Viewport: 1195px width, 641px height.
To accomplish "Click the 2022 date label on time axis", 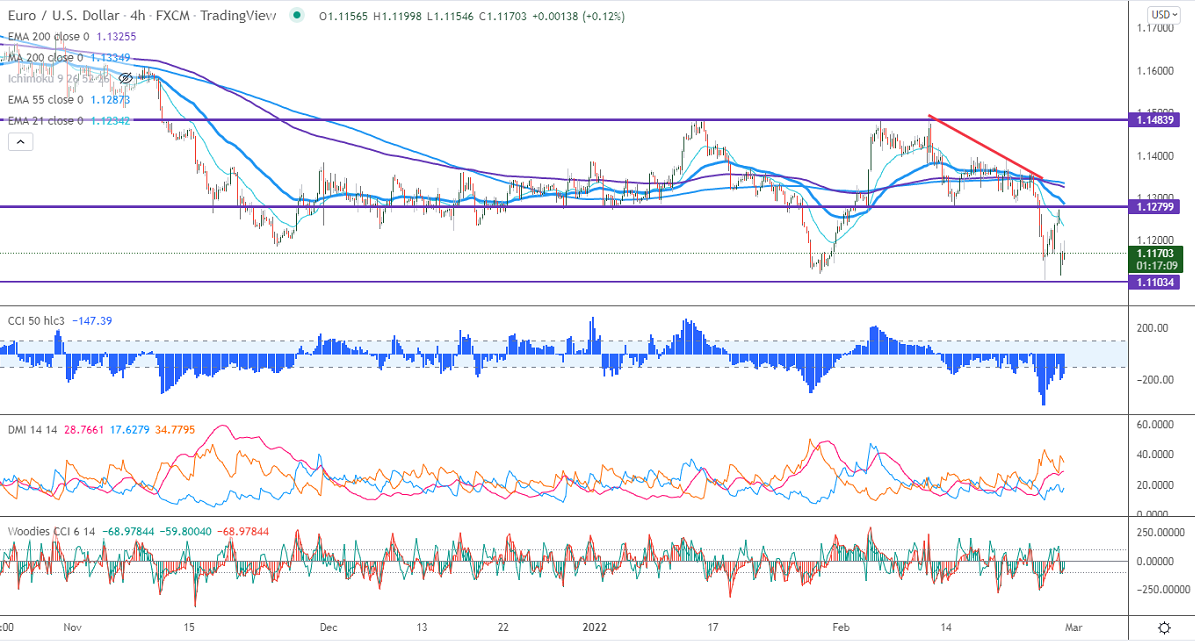I will point(597,627).
